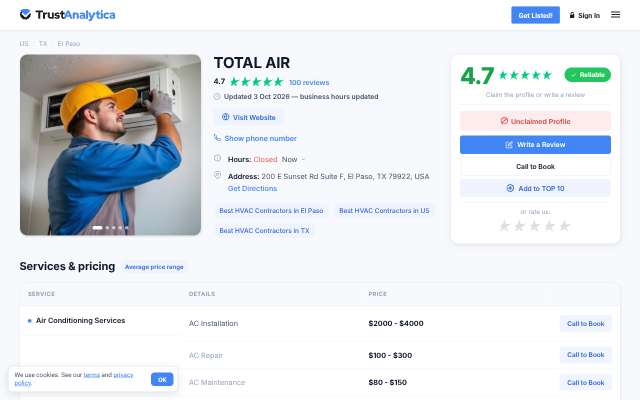Click Add to TOP 10 button
The height and width of the screenshot is (400, 640).
535,188
